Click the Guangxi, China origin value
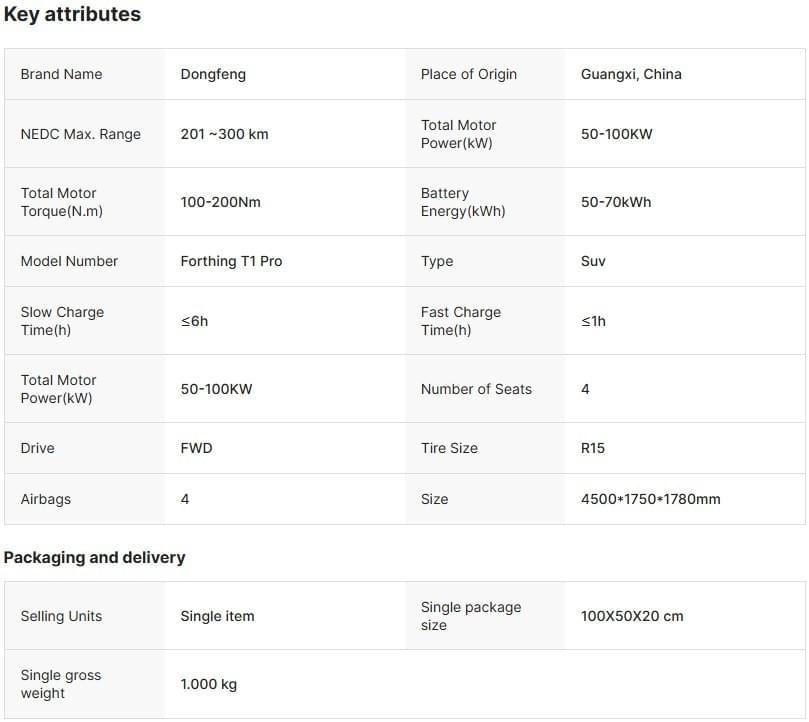The width and height of the screenshot is (809, 722). [x=631, y=74]
